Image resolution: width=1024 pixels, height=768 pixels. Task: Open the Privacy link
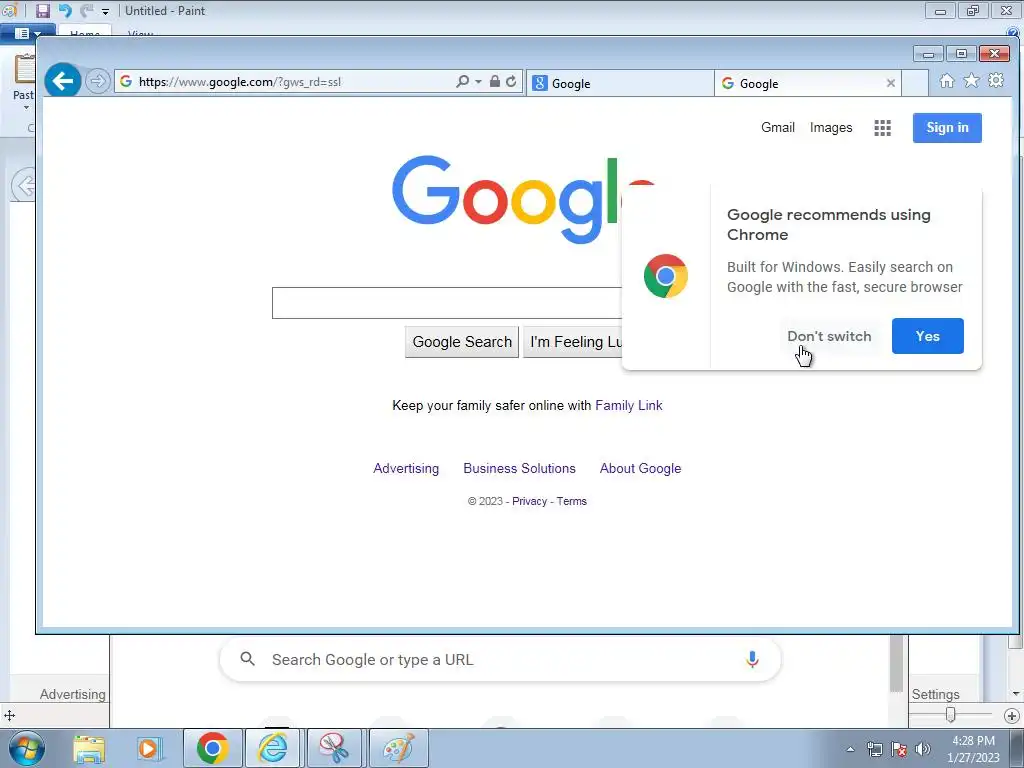click(529, 501)
